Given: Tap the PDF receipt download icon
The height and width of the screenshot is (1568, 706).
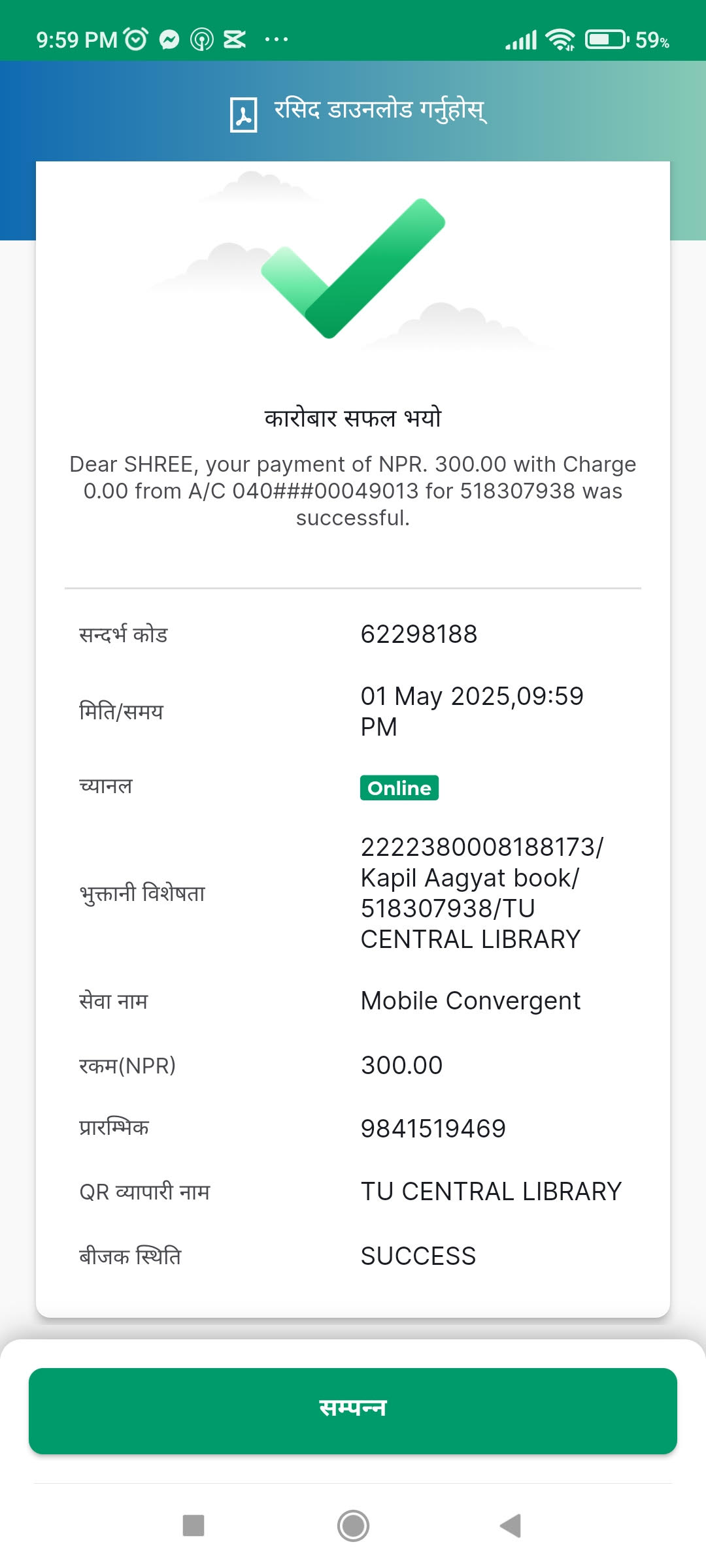Looking at the screenshot, I should 243,114.
